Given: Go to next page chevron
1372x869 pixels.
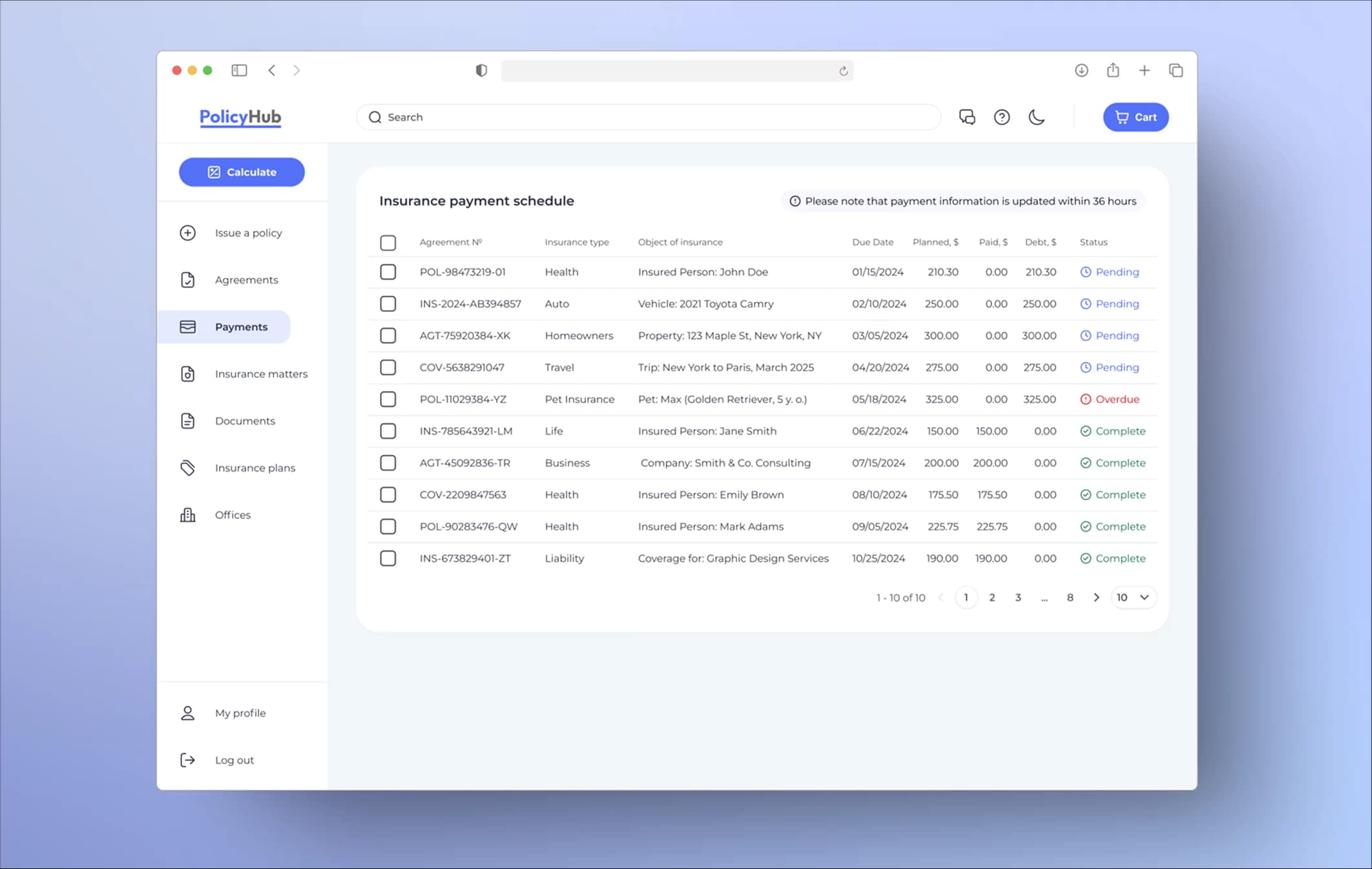Looking at the screenshot, I should pos(1096,598).
